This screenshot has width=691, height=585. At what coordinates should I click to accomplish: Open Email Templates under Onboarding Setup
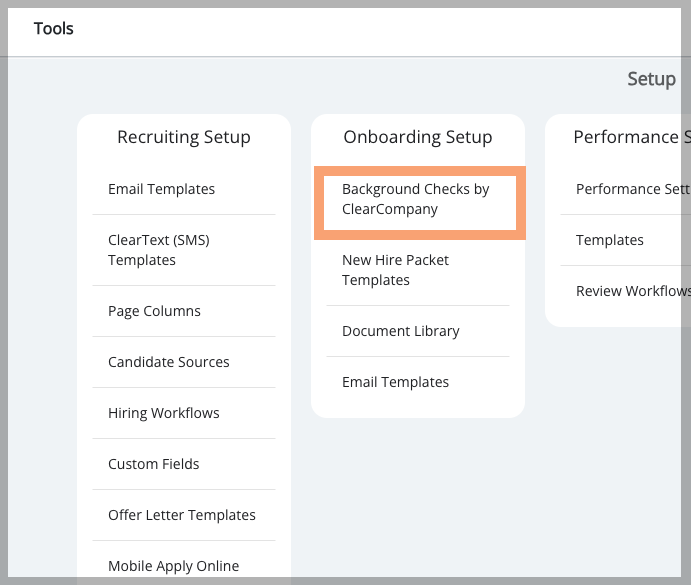coord(395,382)
